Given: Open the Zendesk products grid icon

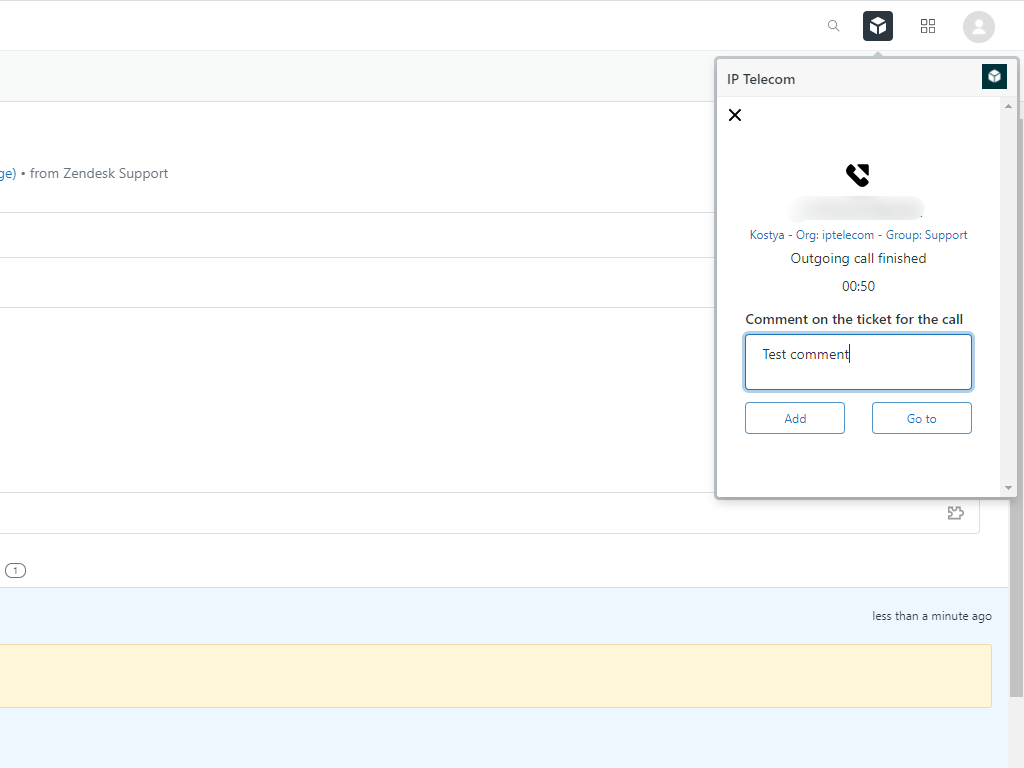Looking at the screenshot, I should (x=928, y=26).
